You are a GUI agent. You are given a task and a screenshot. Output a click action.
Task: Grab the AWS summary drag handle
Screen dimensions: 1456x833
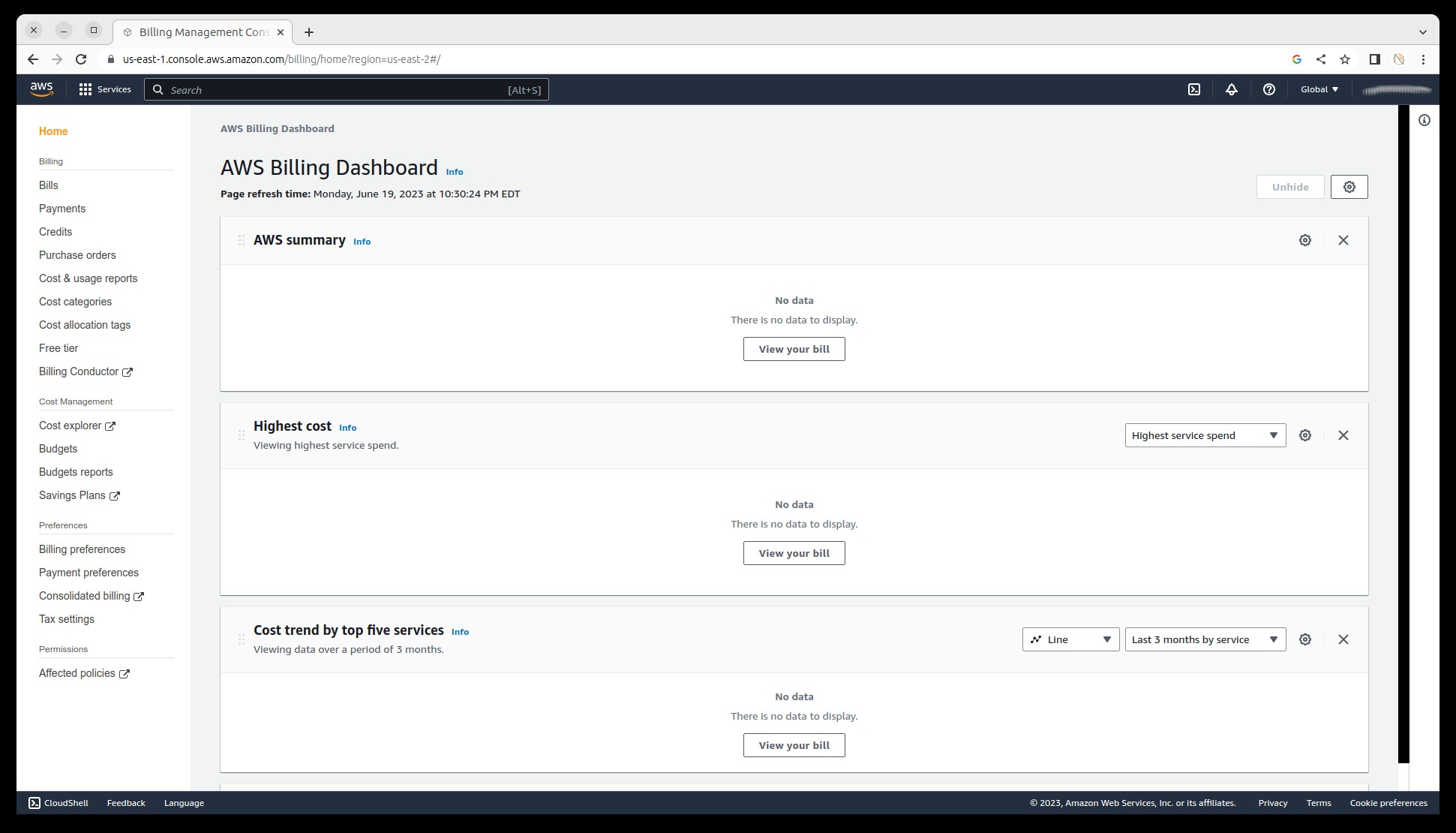pyautogui.click(x=242, y=240)
